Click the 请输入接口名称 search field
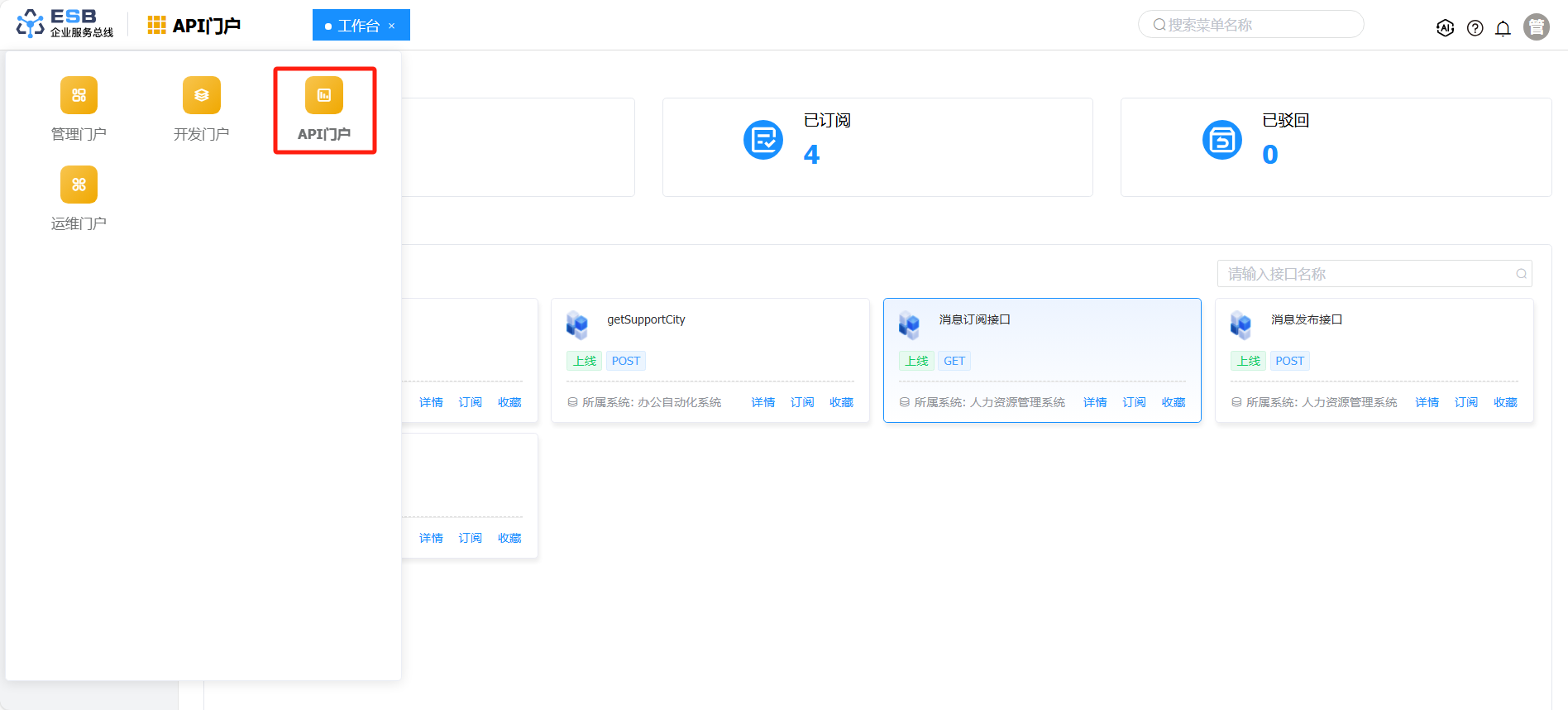The image size is (1568, 710). point(1365,274)
